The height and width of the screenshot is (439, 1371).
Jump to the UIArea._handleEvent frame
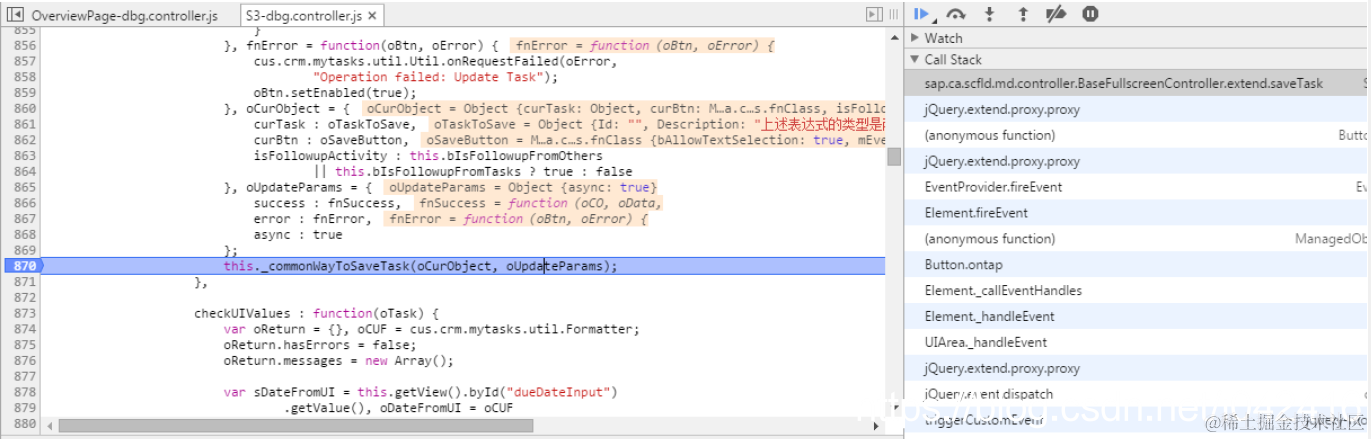(1137, 343)
